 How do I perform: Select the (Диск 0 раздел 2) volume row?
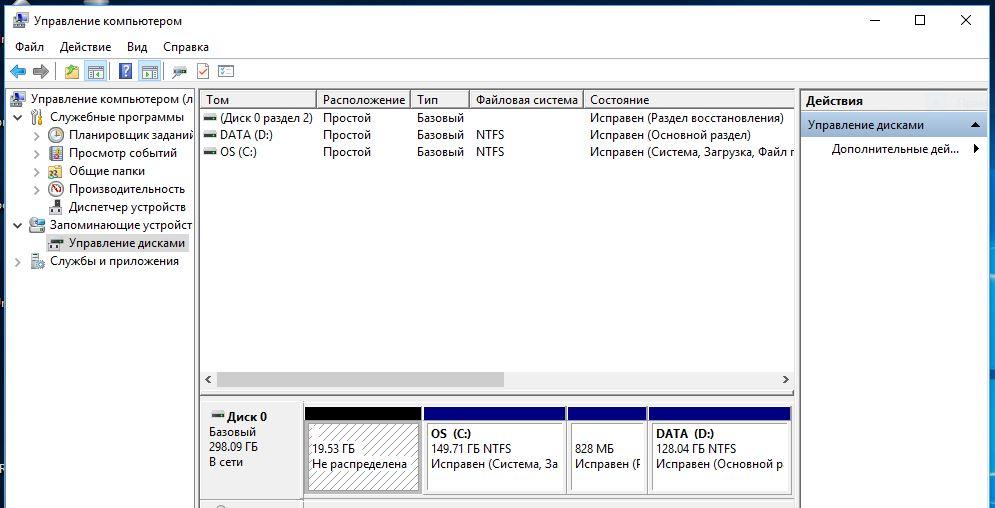[497, 118]
